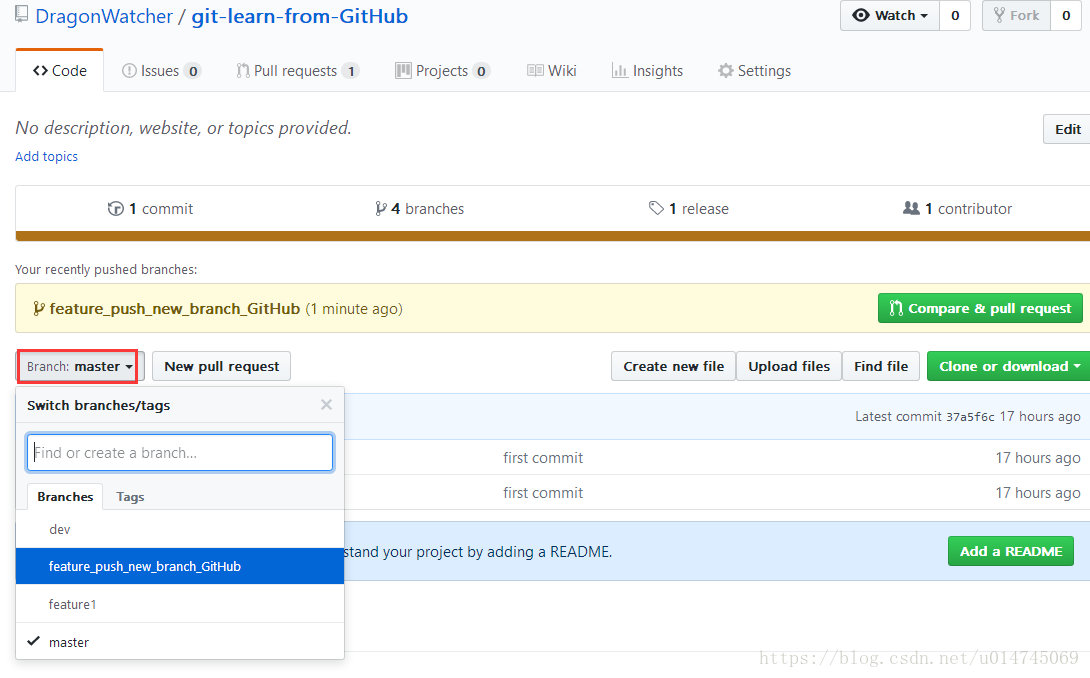Click the language color bar
Screen dimensions: 1090x678
point(553,236)
